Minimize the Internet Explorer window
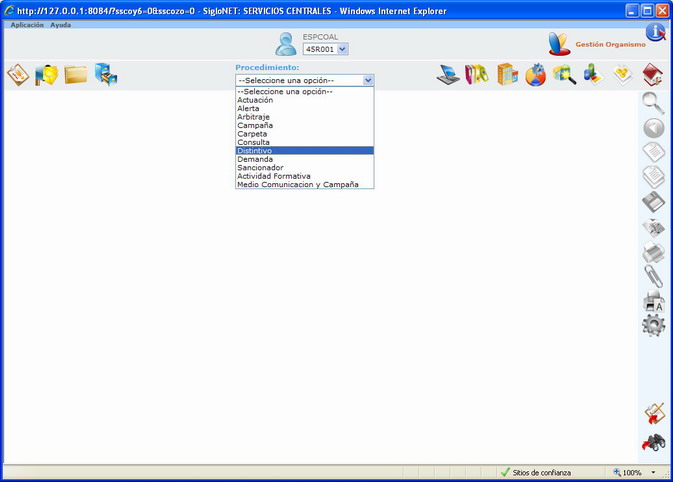 631,11
